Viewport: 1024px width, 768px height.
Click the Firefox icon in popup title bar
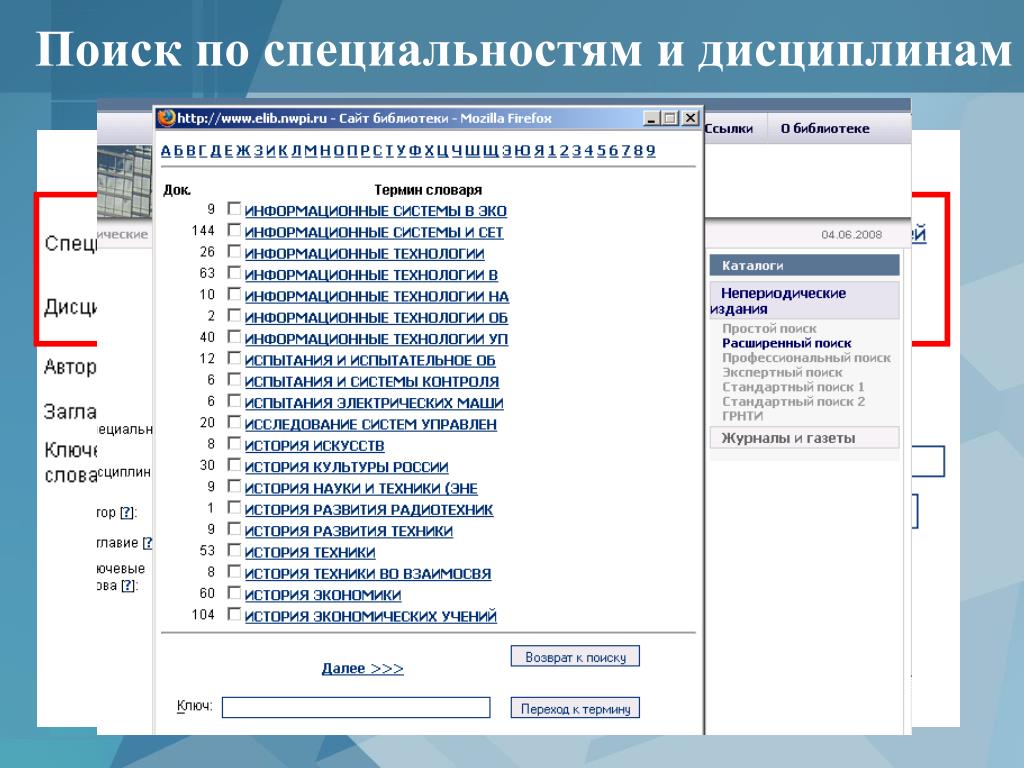(167, 118)
